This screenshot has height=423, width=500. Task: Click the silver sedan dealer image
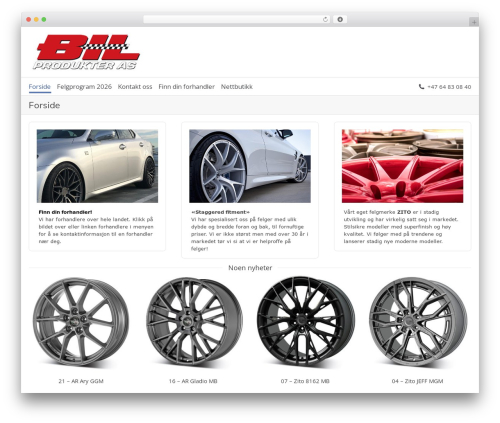click(97, 166)
